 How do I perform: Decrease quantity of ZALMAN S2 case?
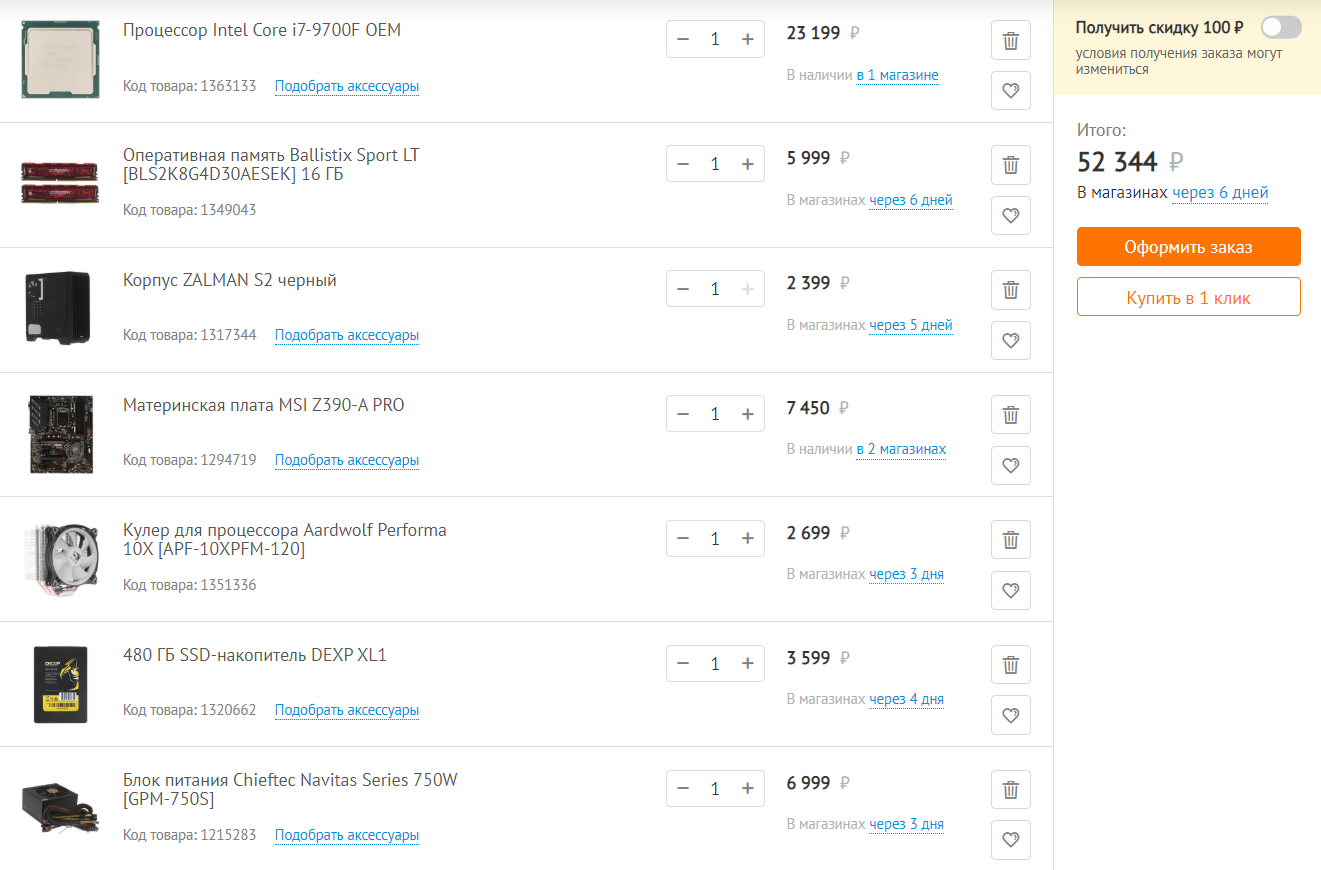click(x=683, y=289)
